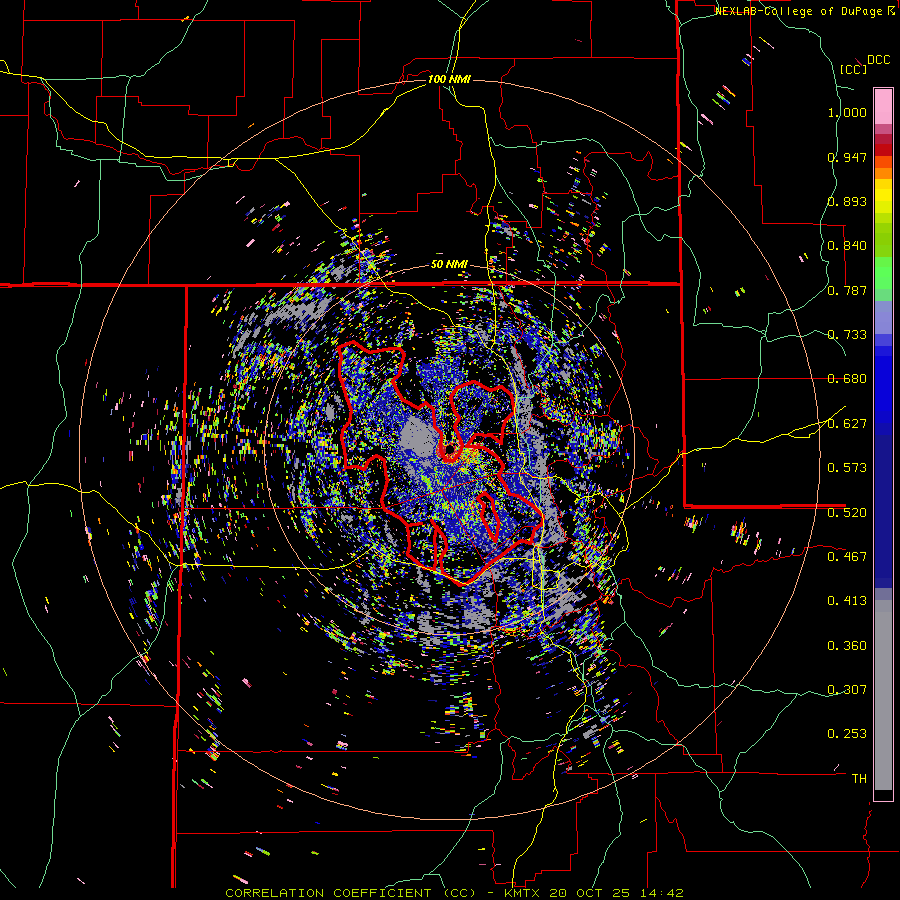Click the NEXLAB-College of DuPage credit text
900x900 pixels.
pos(801,11)
